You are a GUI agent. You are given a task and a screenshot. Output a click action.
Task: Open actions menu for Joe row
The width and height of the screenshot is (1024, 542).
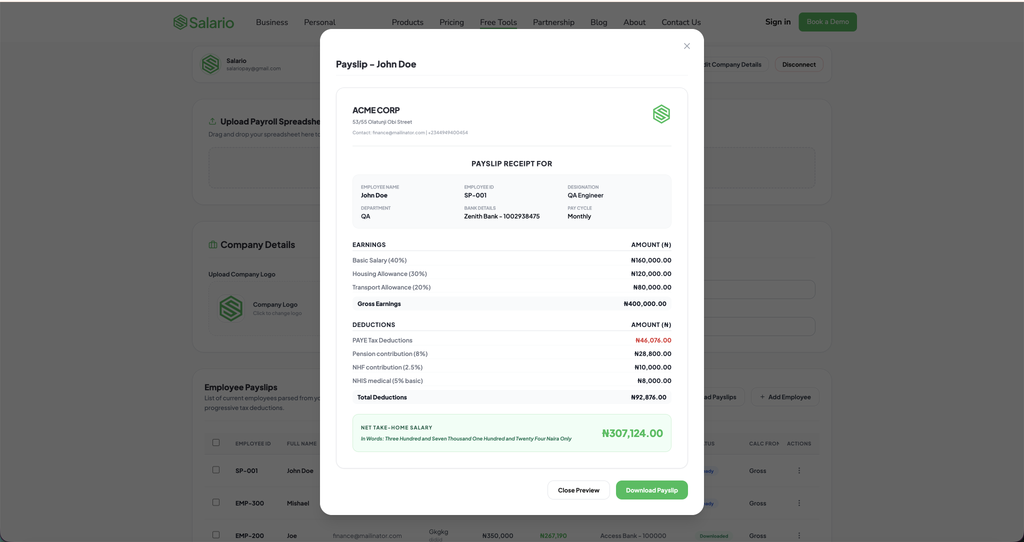[x=799, y=535]
